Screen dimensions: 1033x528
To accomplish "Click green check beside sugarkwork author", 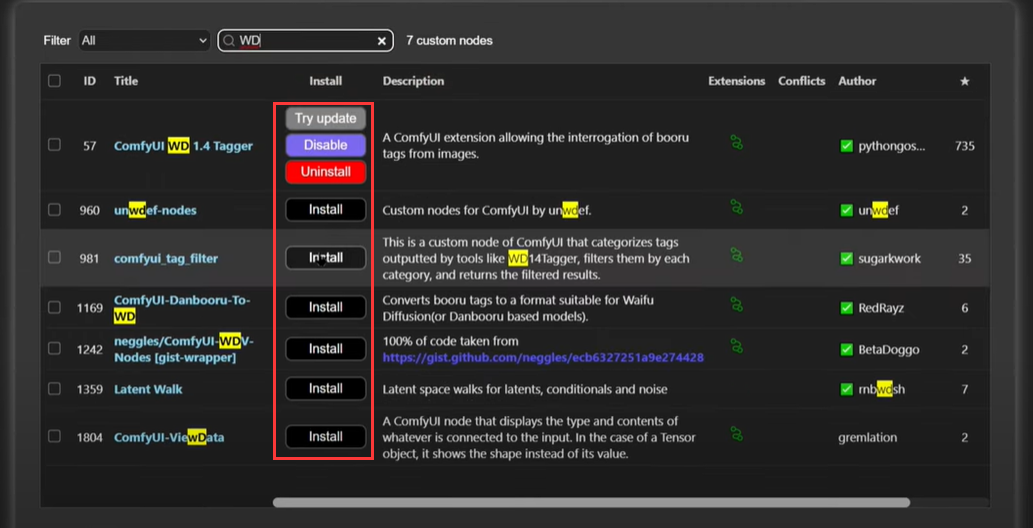I will [847, 258].
